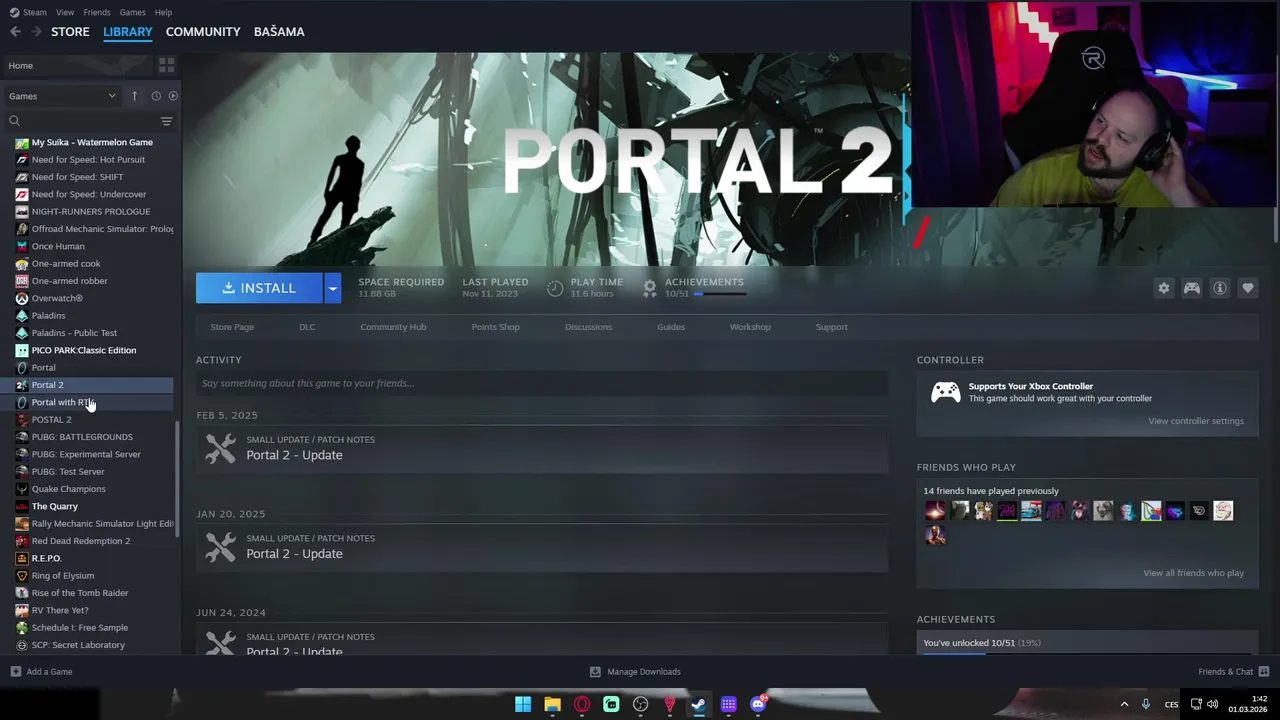
Task: Click the first friend avatar thumbnail
Action: [x=935, y=511]
